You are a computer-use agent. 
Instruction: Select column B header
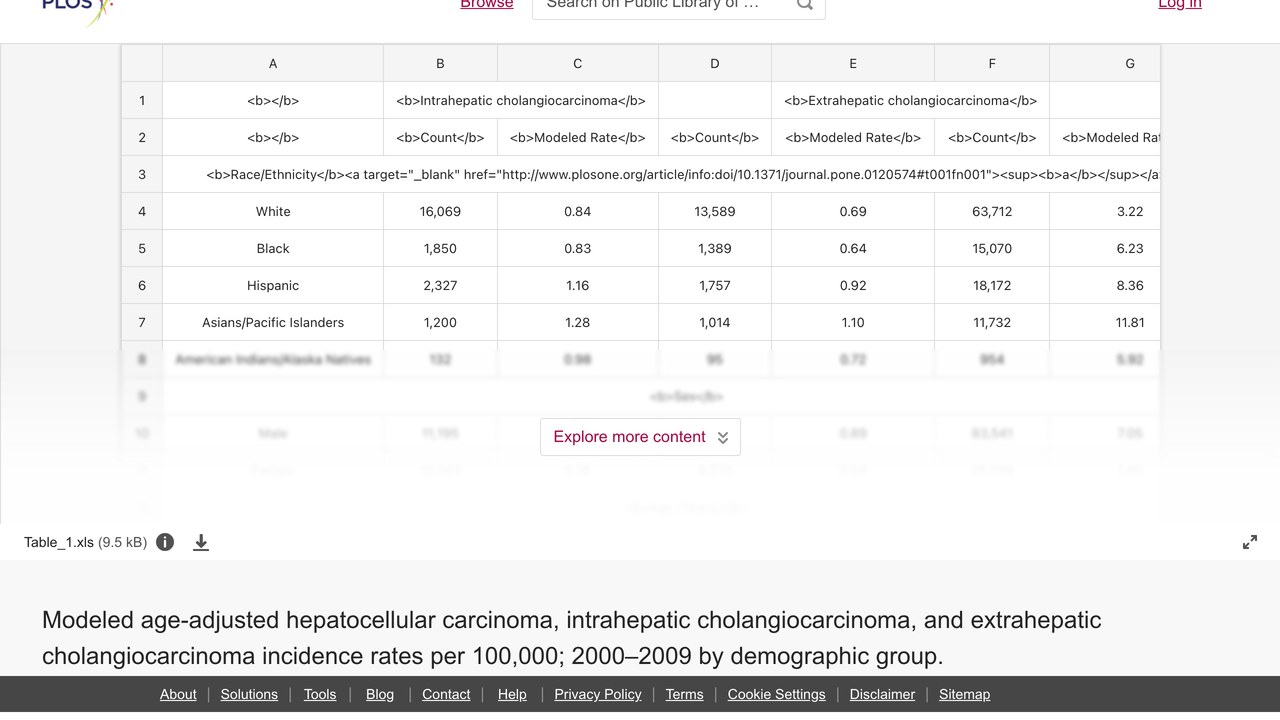click(440, 63)
